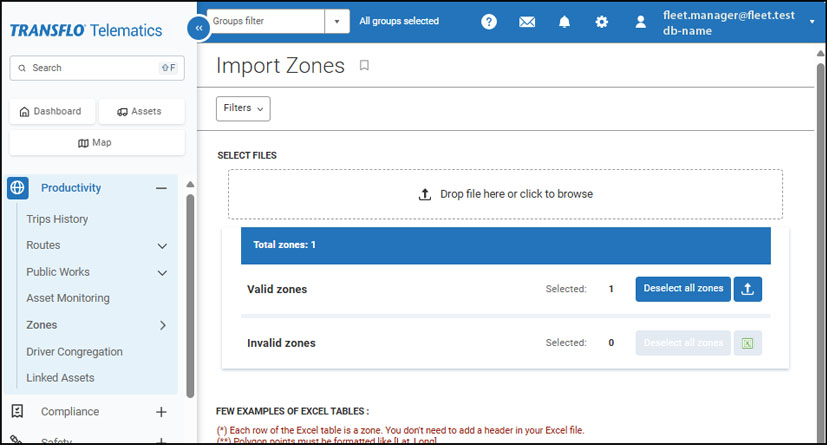Go to the Dashboard button
The width and height of the screenshot is (827, 445).
click(51, 111)
